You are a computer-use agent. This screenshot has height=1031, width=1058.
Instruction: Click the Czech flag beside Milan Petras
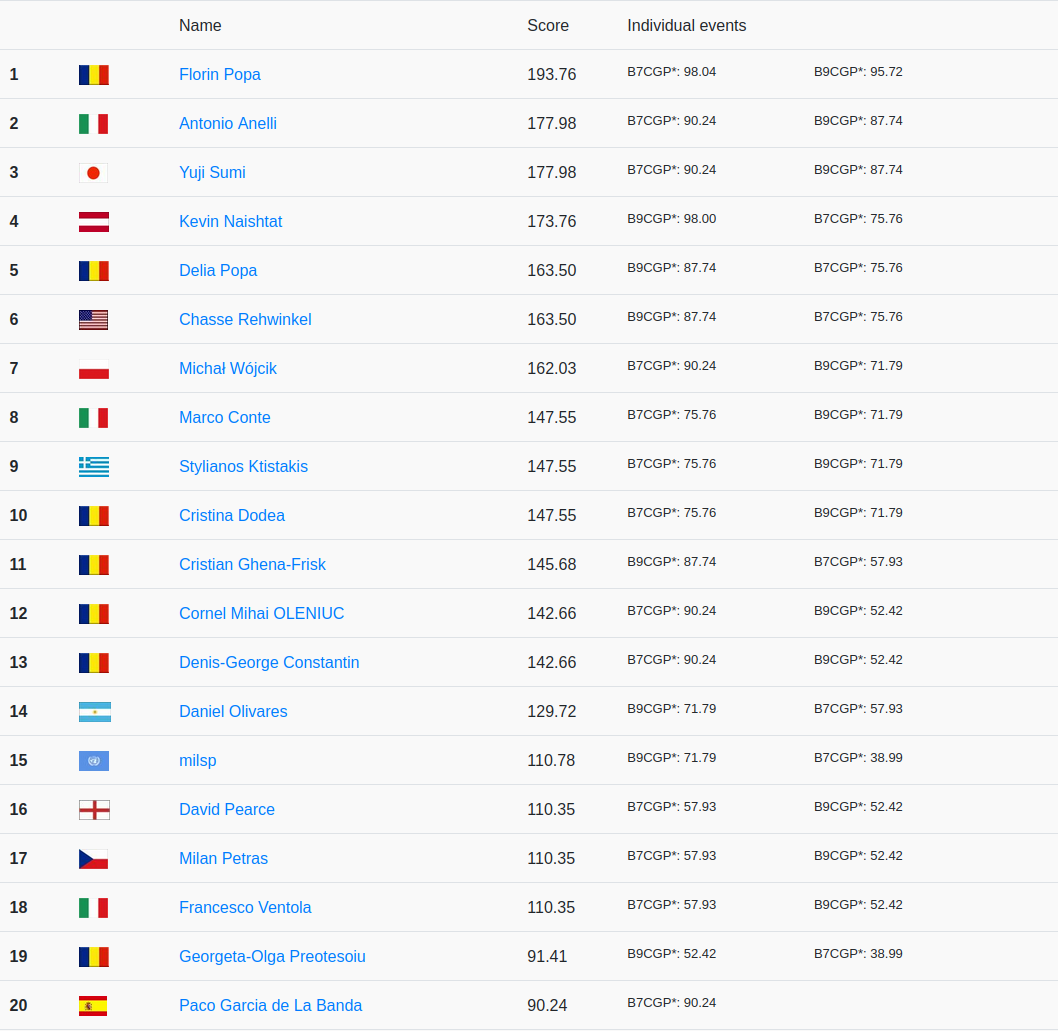click(x=93, y=859)
